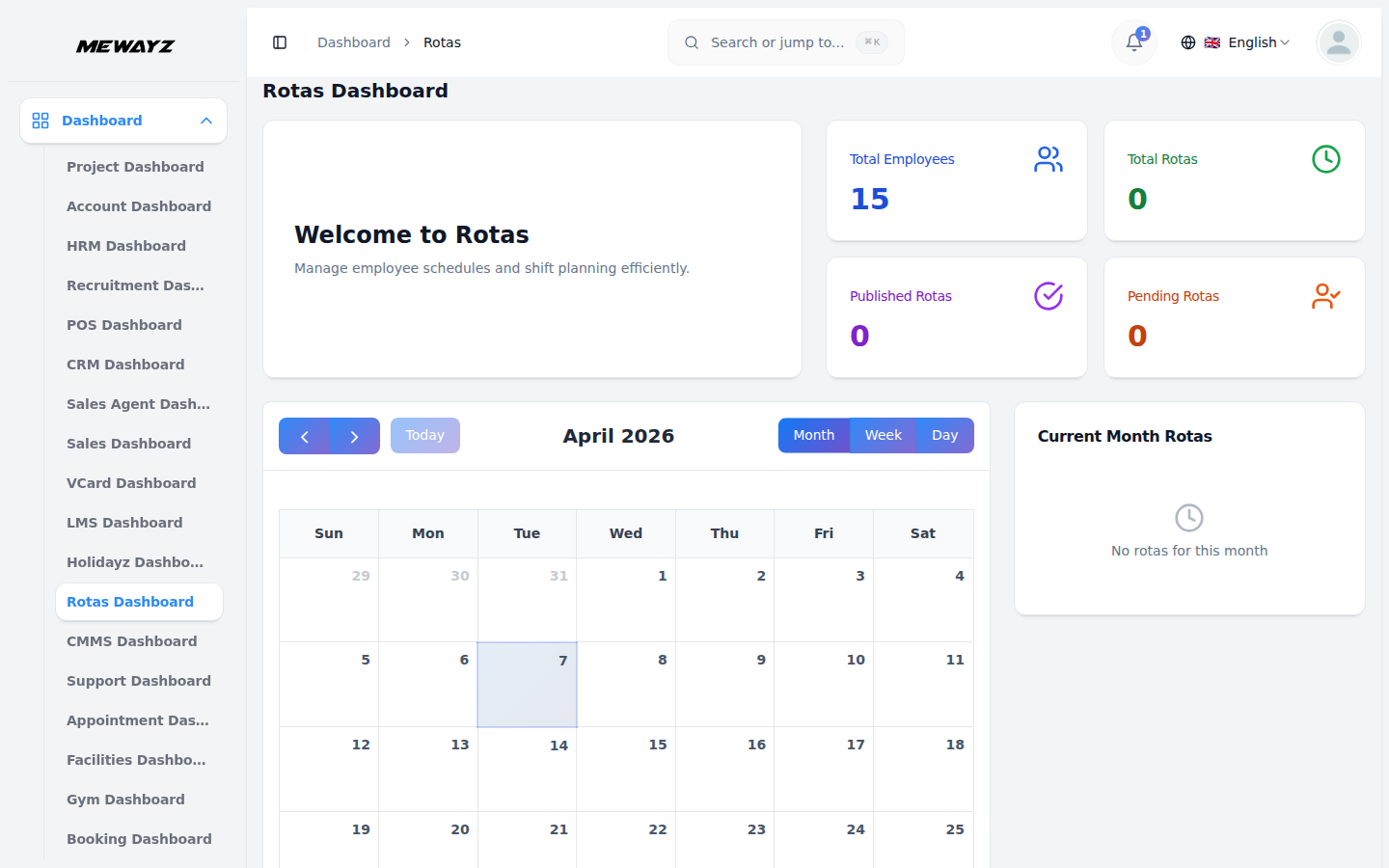Switch calendar to Week view
Screen dimensions: 1389x868
click(x=882, y=435)
